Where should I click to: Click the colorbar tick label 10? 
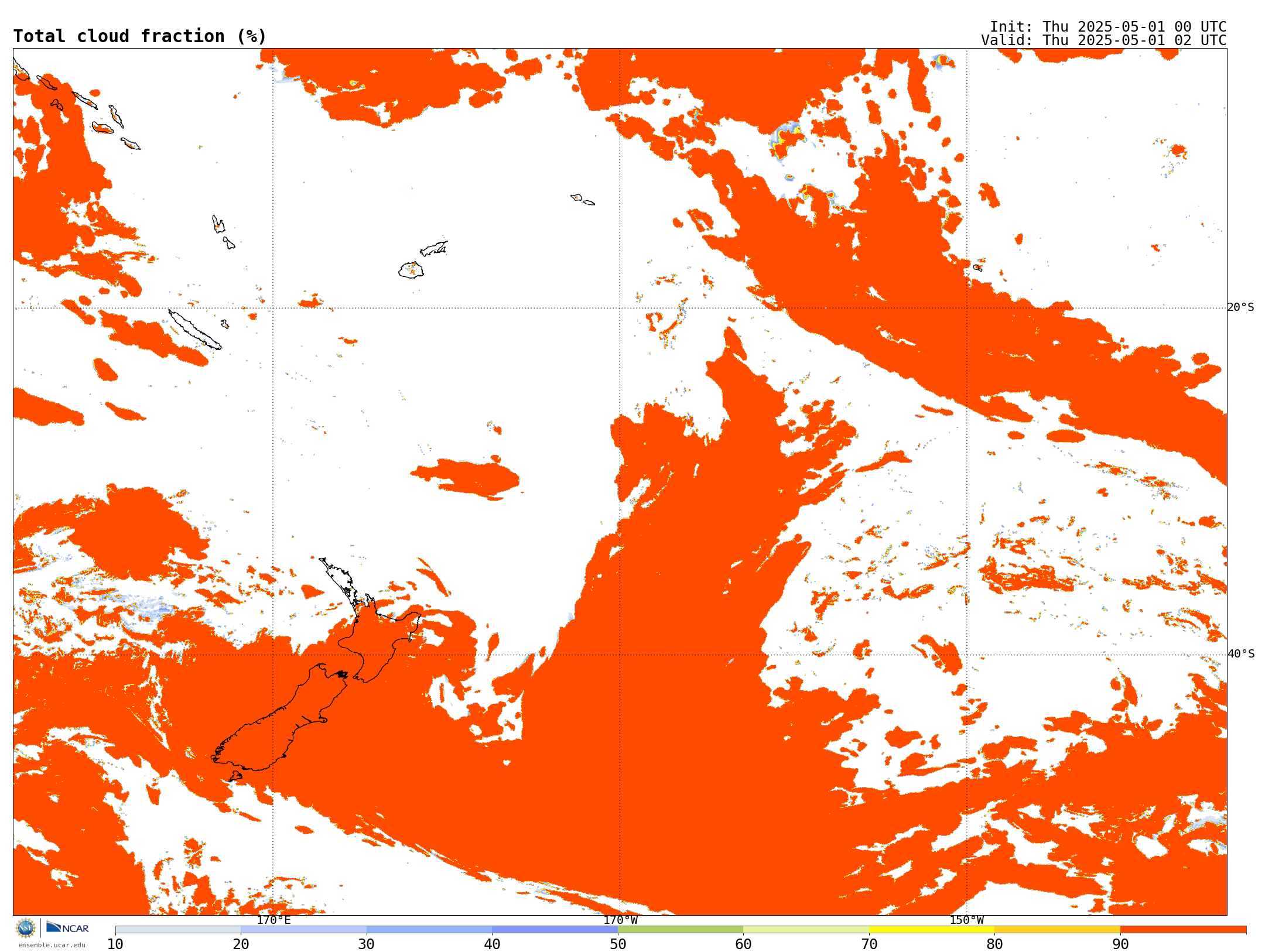[x=115, y=944]
